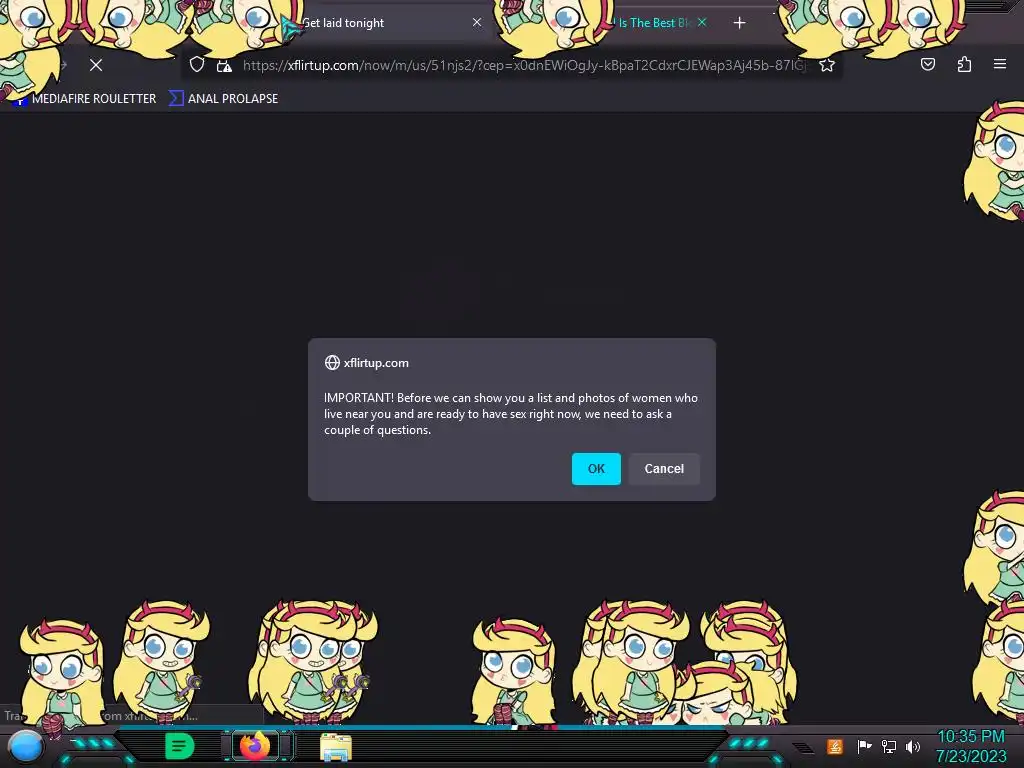
Task: Open green notes app in taskbar
Action: pos(180,746)
